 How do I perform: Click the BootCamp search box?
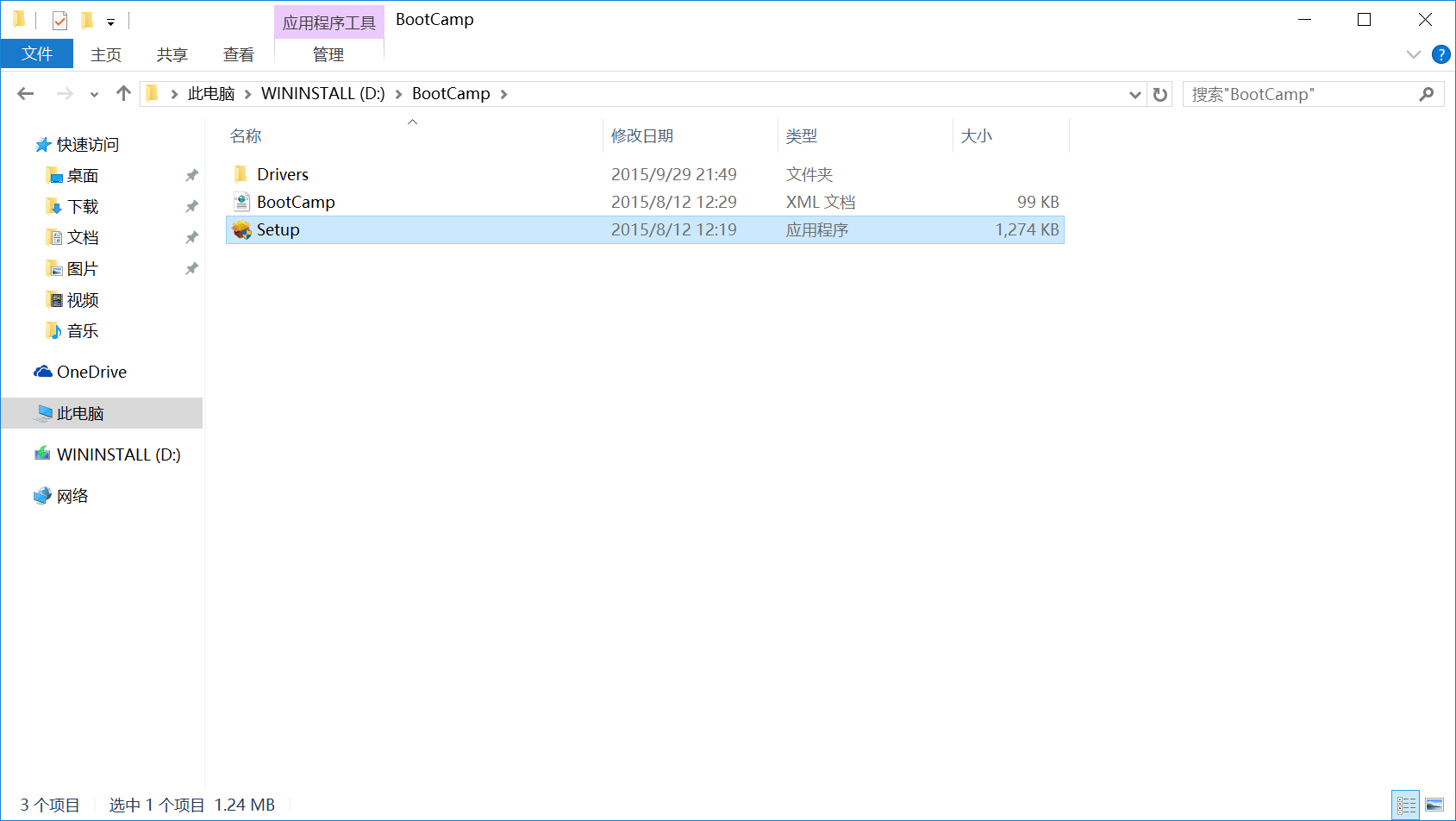coord(1302,95)
